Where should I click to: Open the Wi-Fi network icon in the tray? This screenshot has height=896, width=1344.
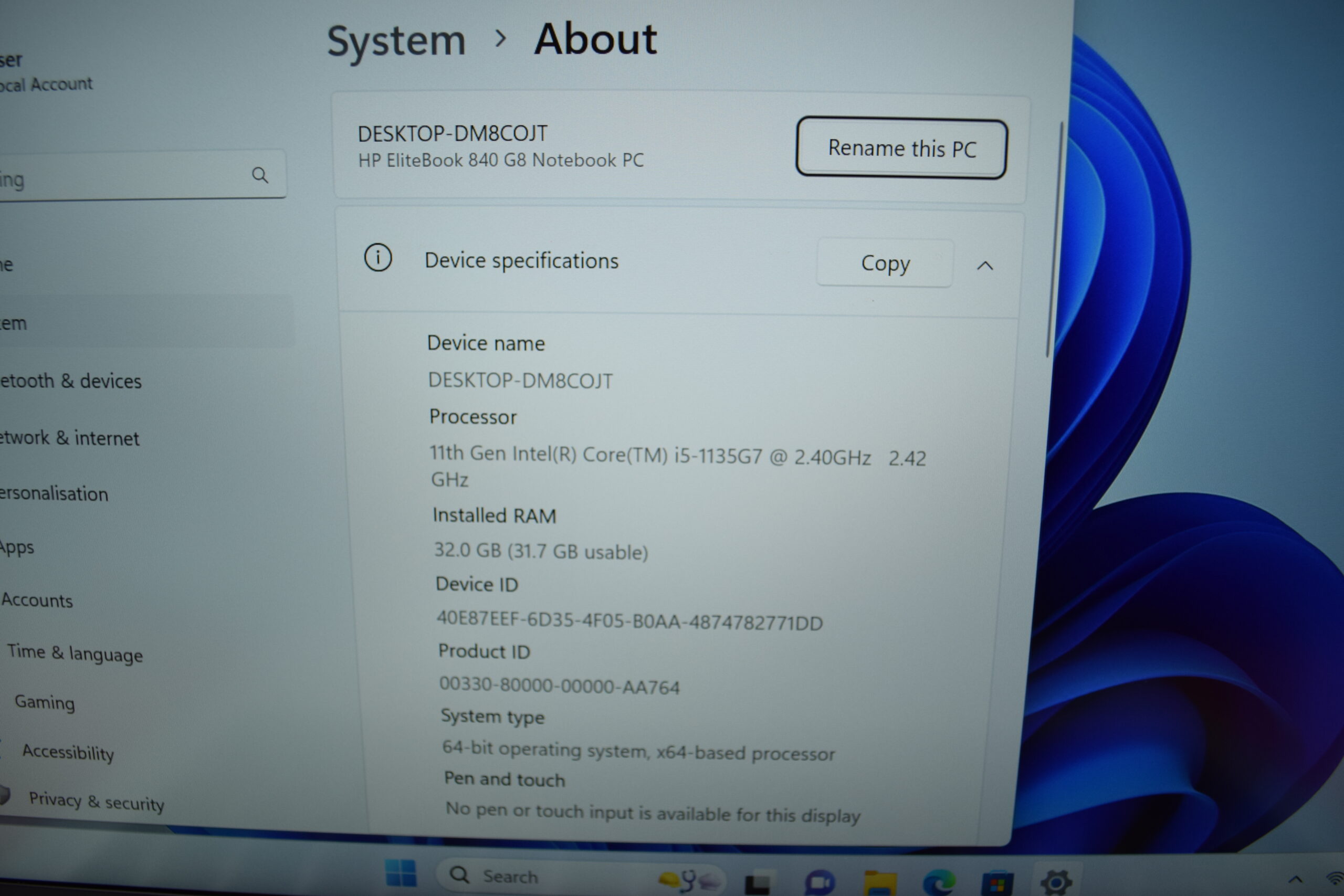tap(1336, 879)
